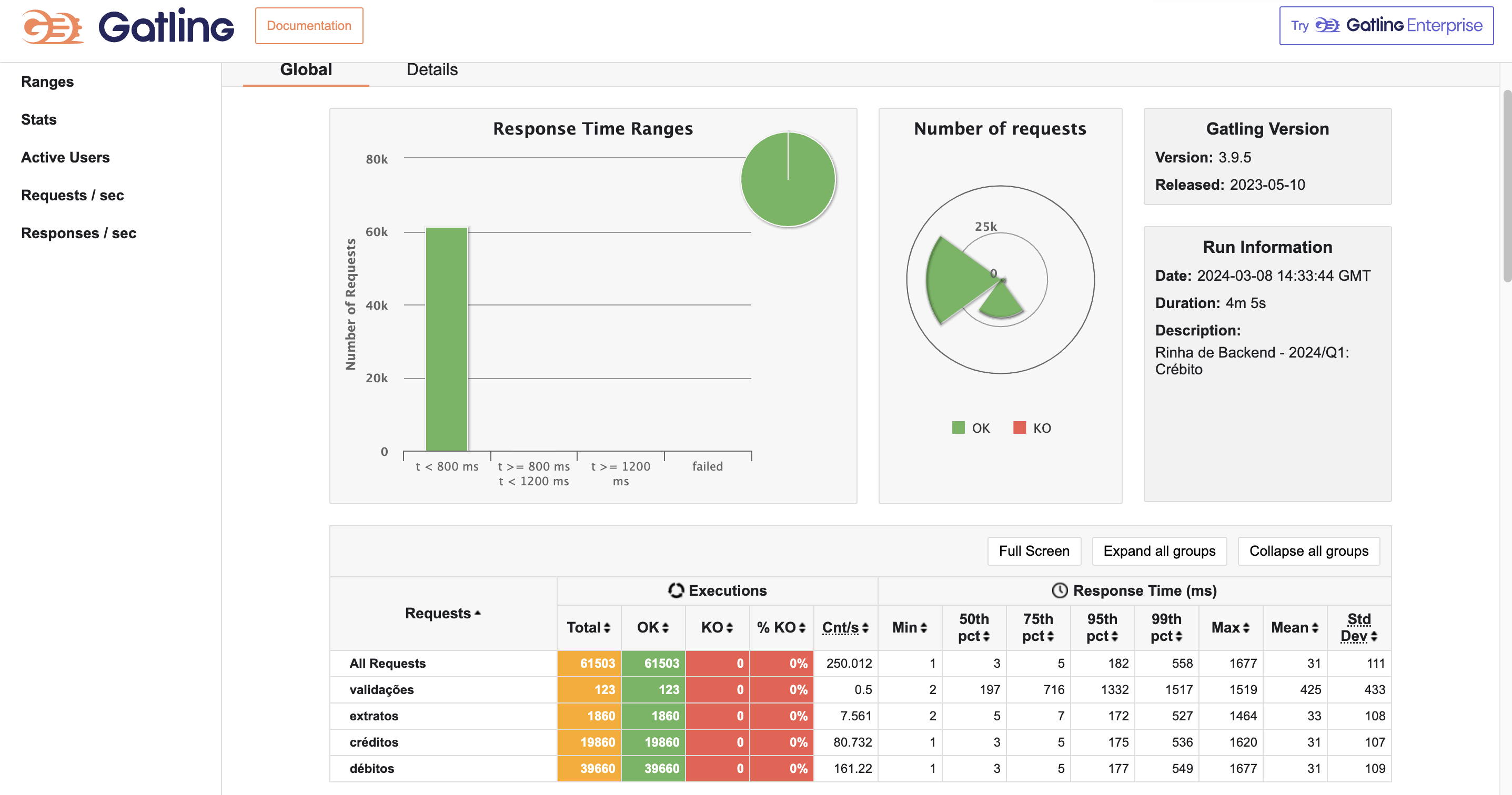The image size is (1512, 795).
Task: Go to Ranges section in sidebar
Action: click(47, 81)
